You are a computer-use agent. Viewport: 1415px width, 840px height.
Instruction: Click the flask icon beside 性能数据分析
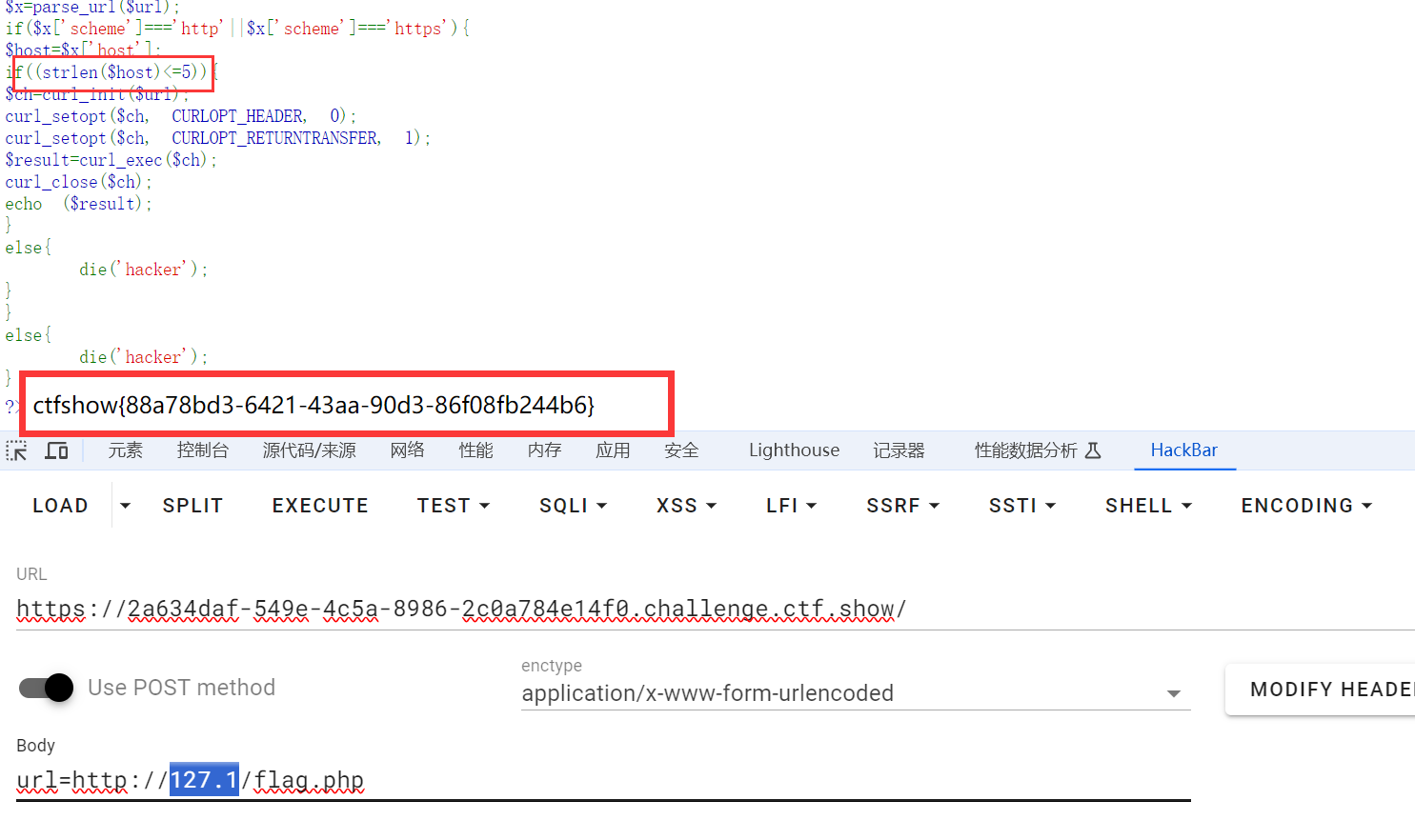[x=1093, y=450]
